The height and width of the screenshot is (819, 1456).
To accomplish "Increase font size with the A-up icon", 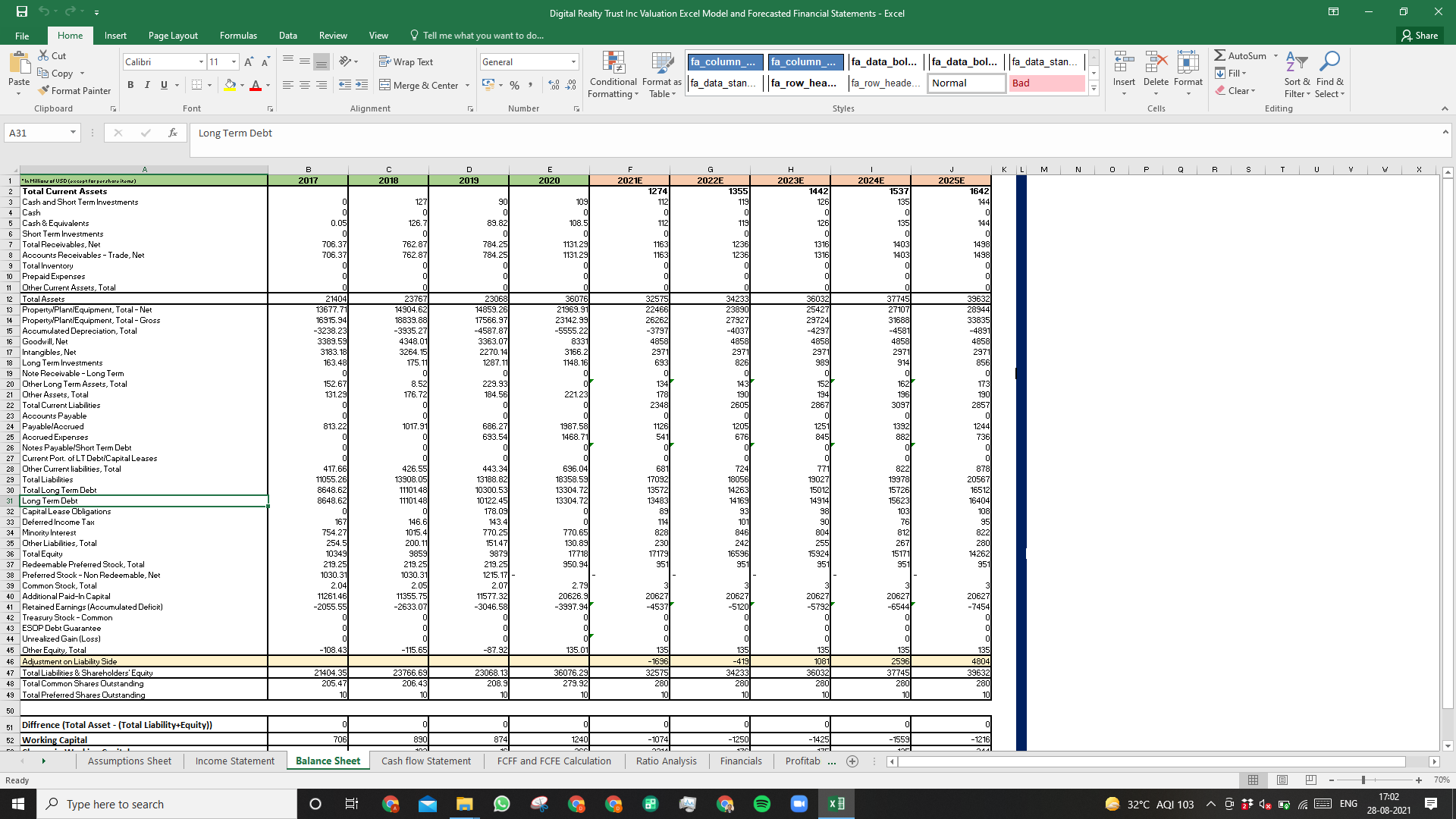I will click(249, 62).
